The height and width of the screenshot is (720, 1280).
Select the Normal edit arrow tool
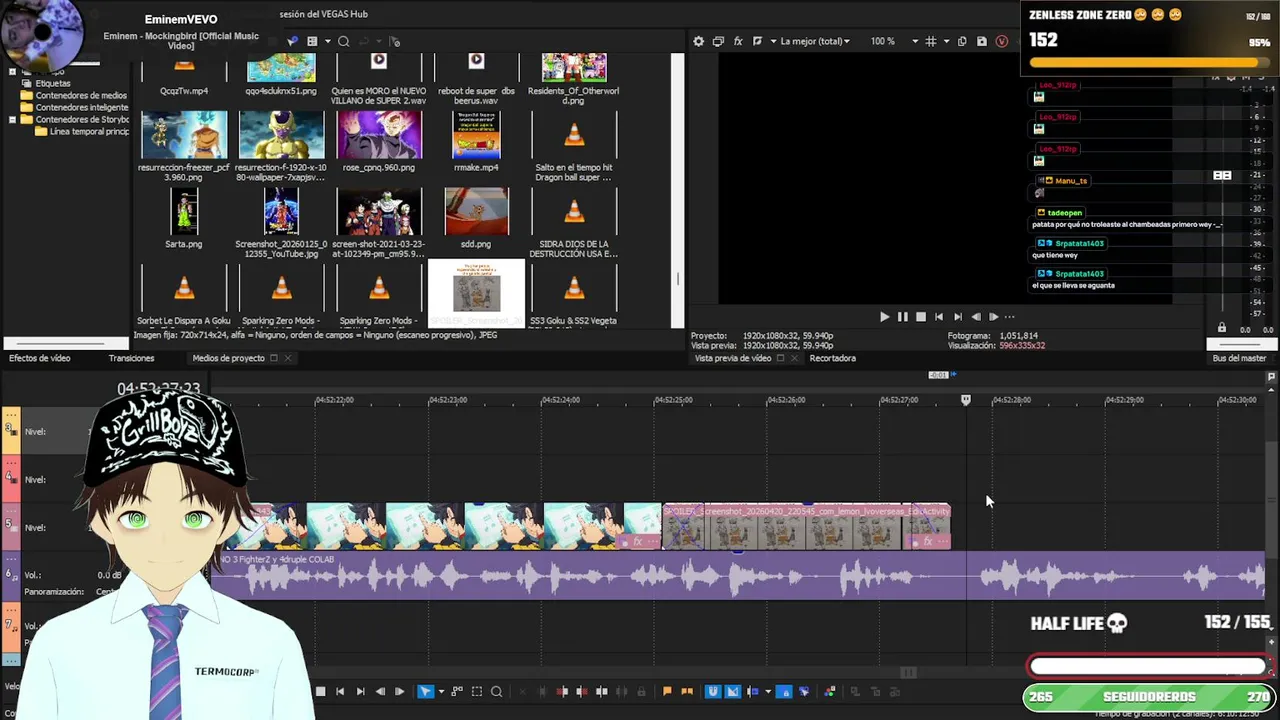point(425,691)
